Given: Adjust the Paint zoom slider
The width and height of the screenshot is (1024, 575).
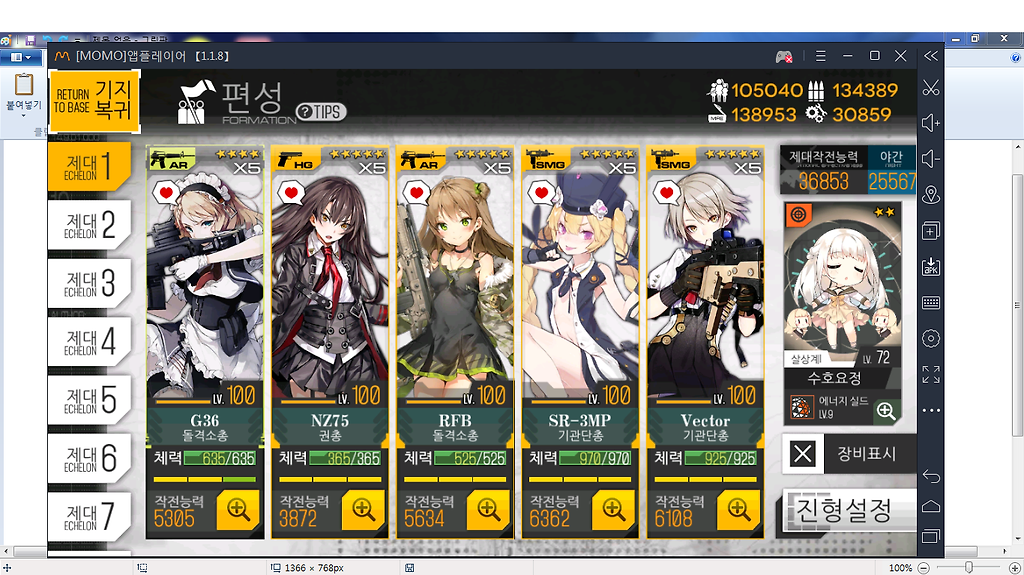Looking at the screenshot, I should pos(969,568).
